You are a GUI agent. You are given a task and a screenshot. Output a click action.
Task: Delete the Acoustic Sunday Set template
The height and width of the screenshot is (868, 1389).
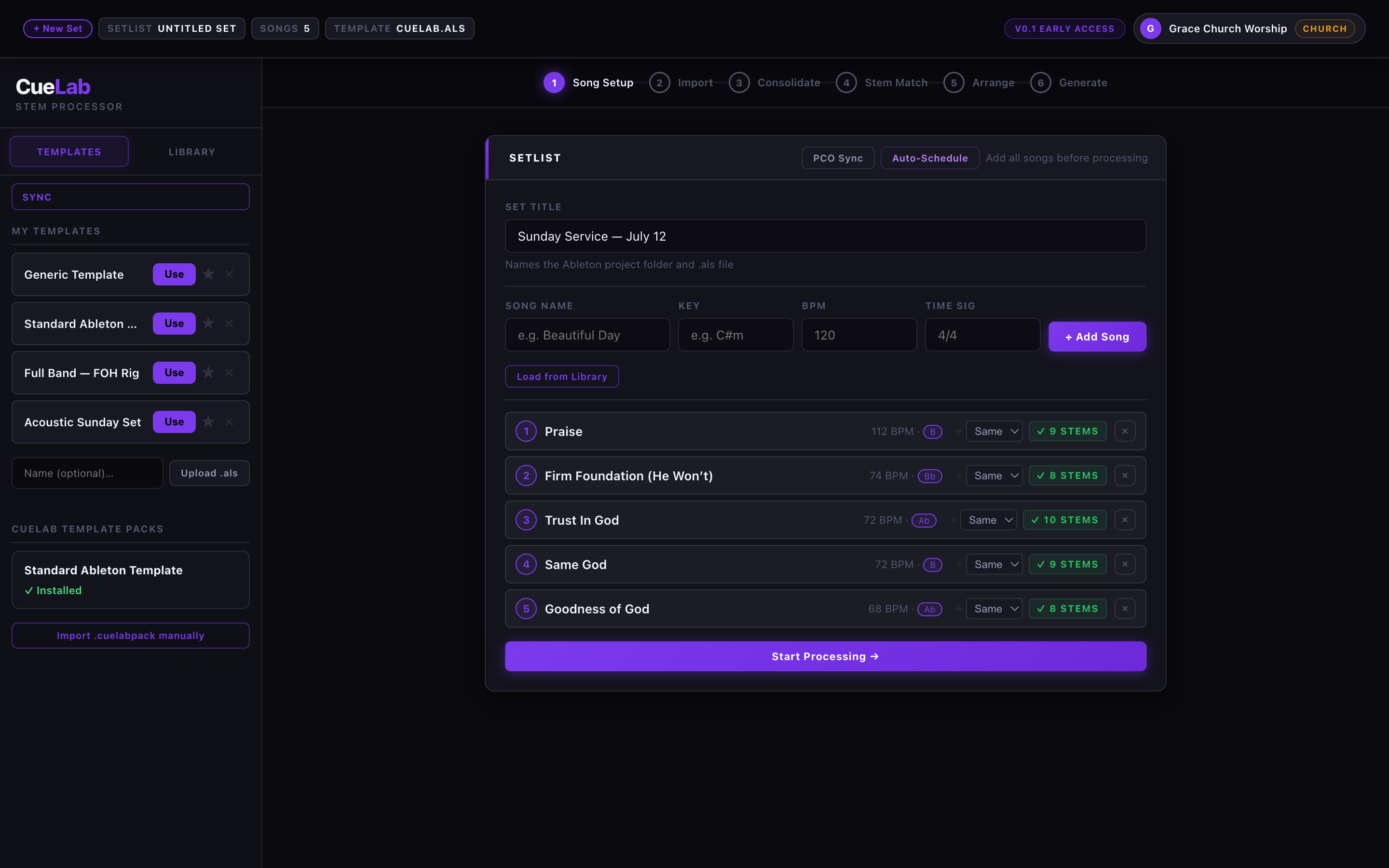click(229, 422)
